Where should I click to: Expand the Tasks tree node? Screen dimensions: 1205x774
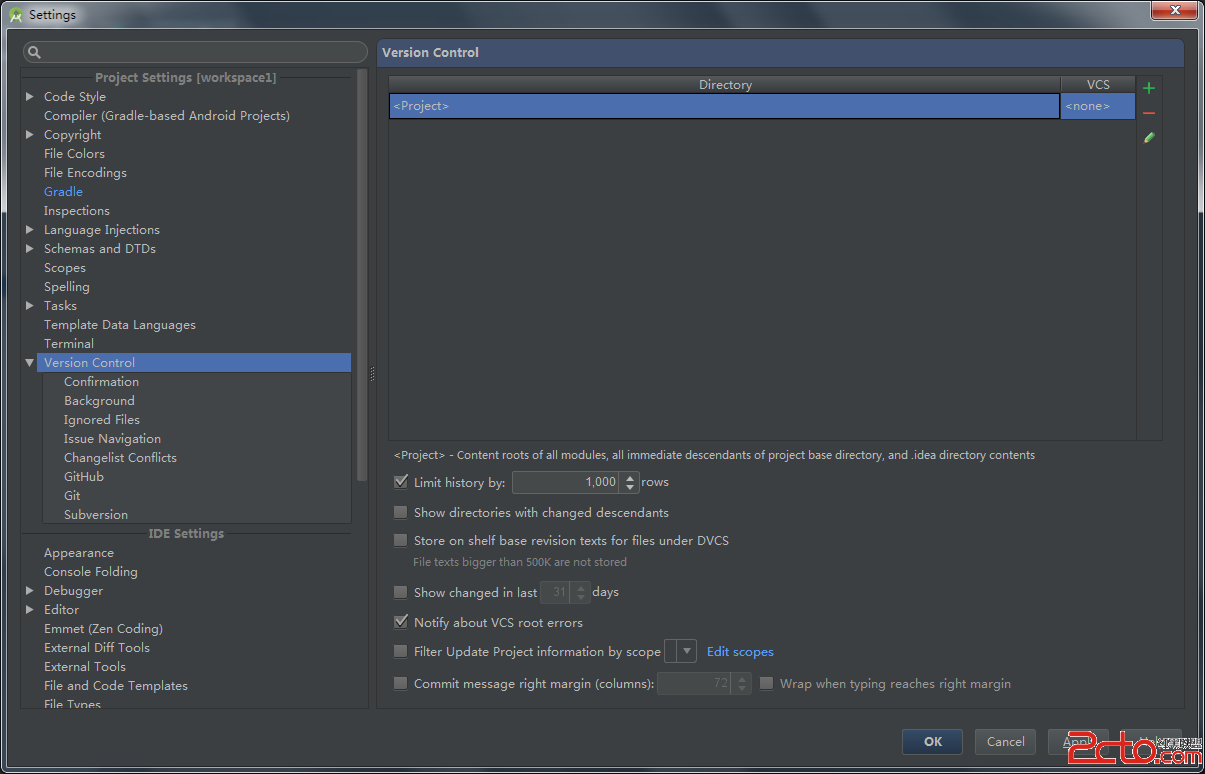click(x=30, y=306)
